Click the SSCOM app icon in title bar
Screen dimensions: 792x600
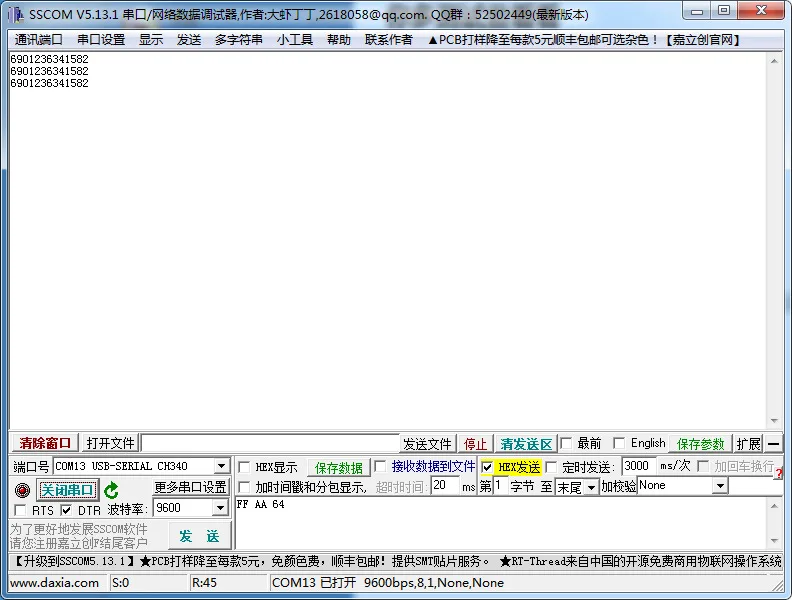pyautogui.click(x=16, y=14)
